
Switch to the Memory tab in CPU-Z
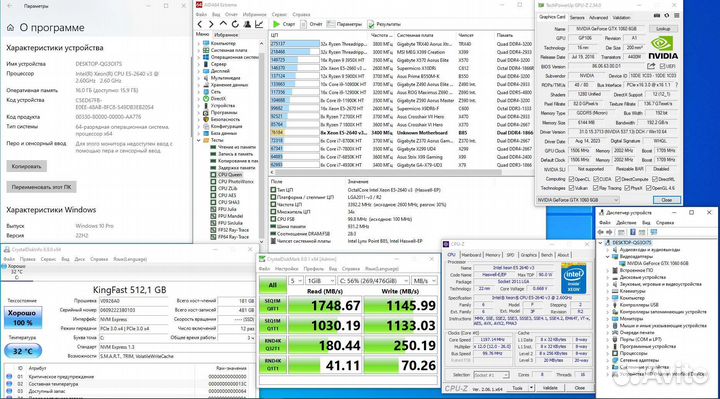pos(493,255)
